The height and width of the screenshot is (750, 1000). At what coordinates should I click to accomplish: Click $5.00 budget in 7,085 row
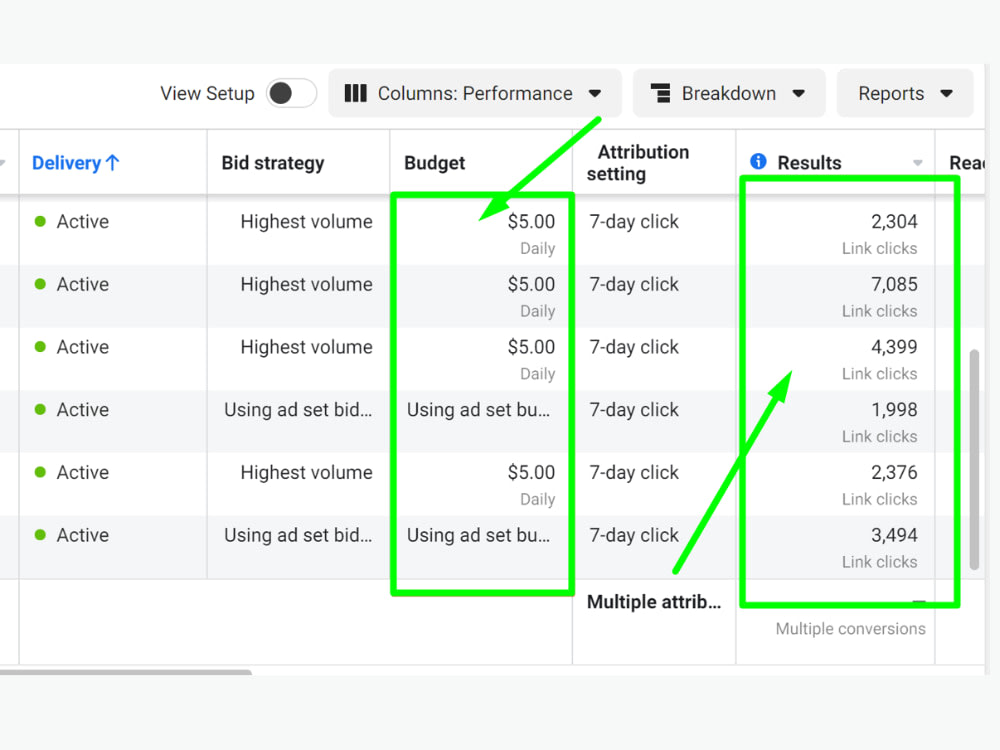pyautogui.click(x=531, y=284)
